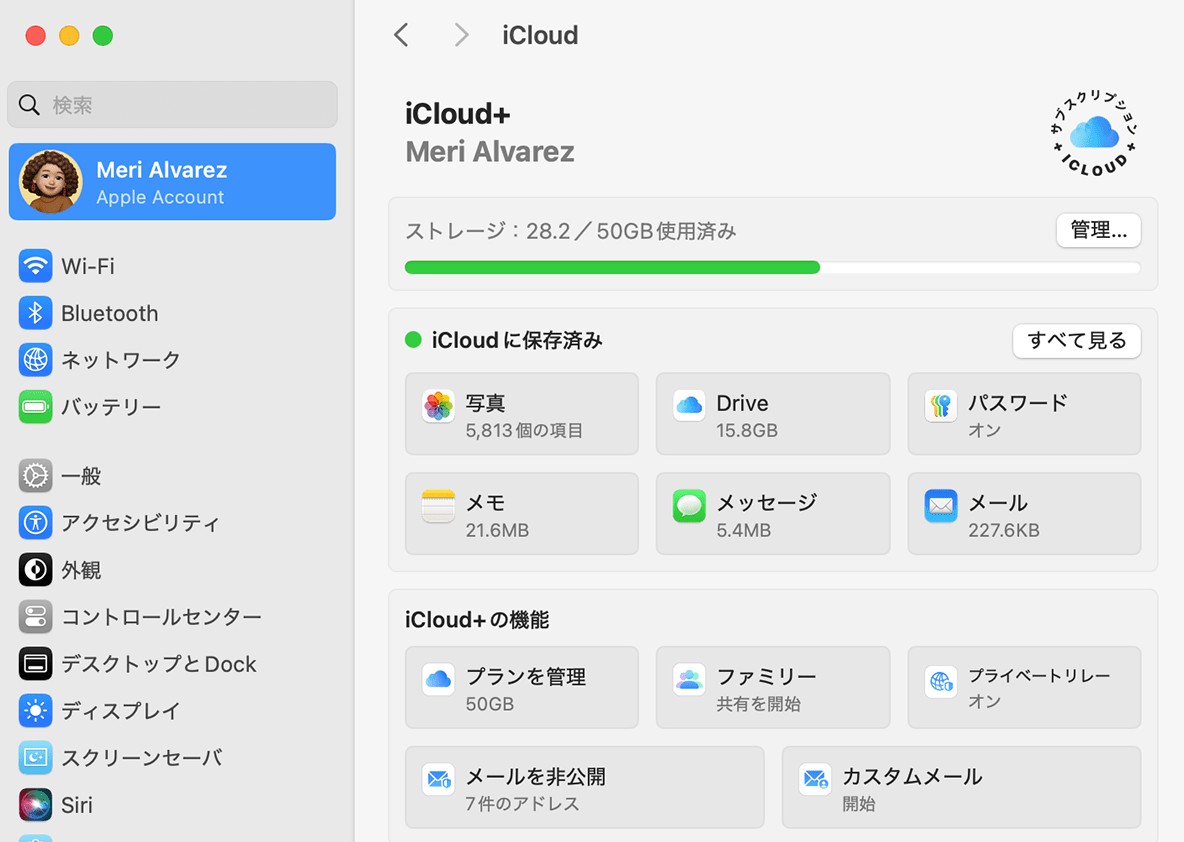Open プランを管理 cloud icon
Viewport: 1184px width, 842px height.
click(x=438, y=680)
